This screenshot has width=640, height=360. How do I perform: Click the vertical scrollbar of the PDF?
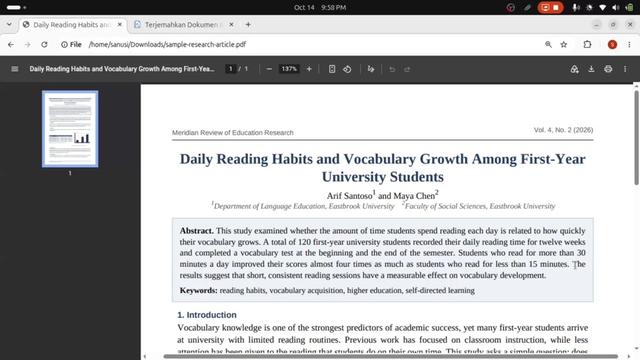(x=636, y=137)
